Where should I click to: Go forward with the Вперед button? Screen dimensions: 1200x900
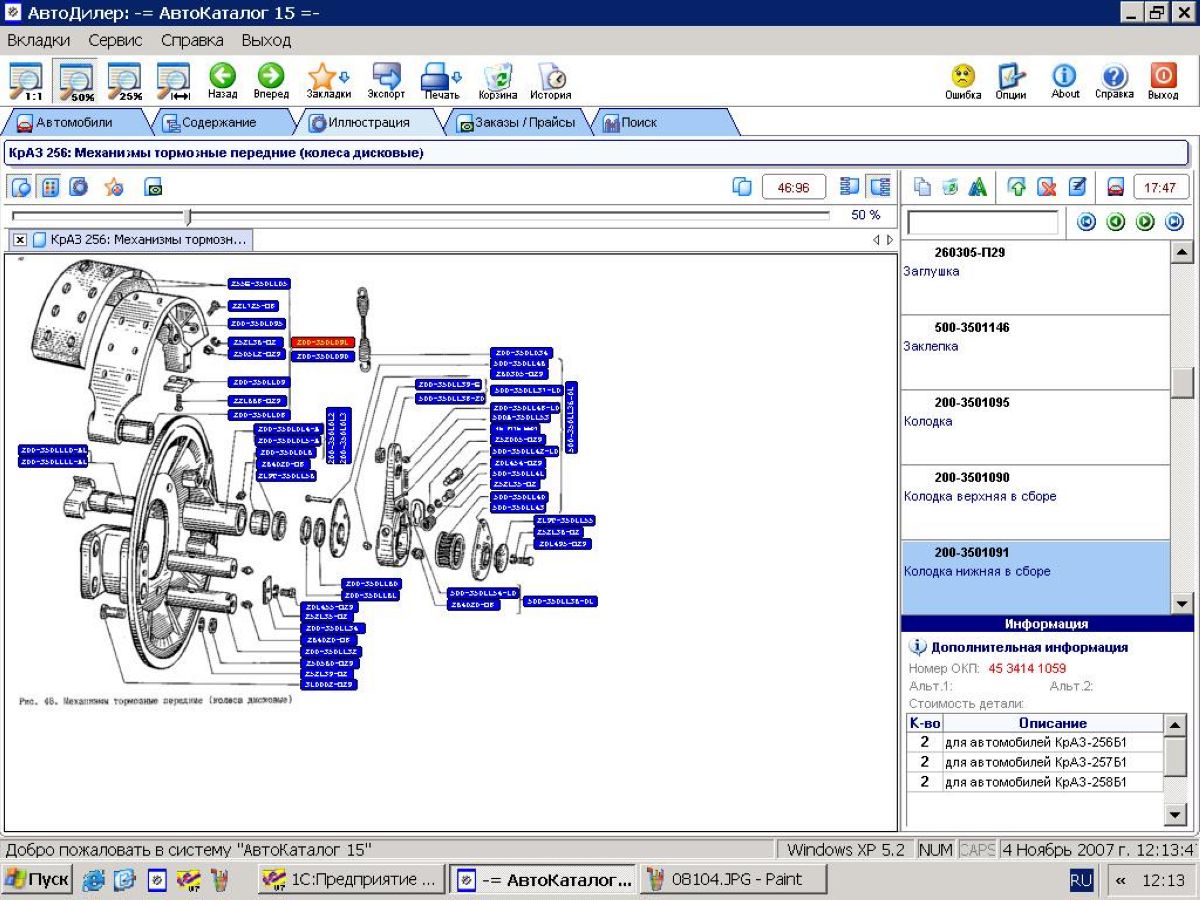(270, 81)
